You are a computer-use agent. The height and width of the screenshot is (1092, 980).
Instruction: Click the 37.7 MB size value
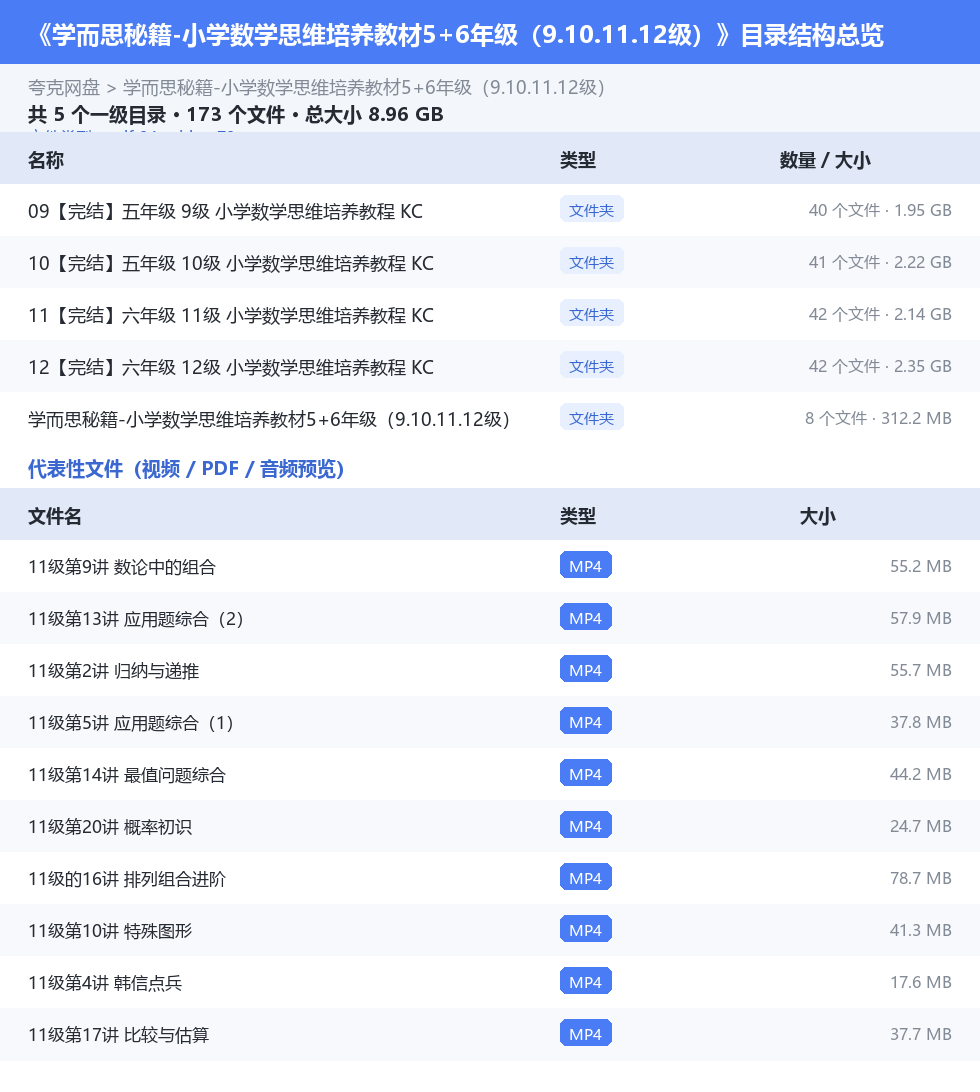pos(921,1034)
